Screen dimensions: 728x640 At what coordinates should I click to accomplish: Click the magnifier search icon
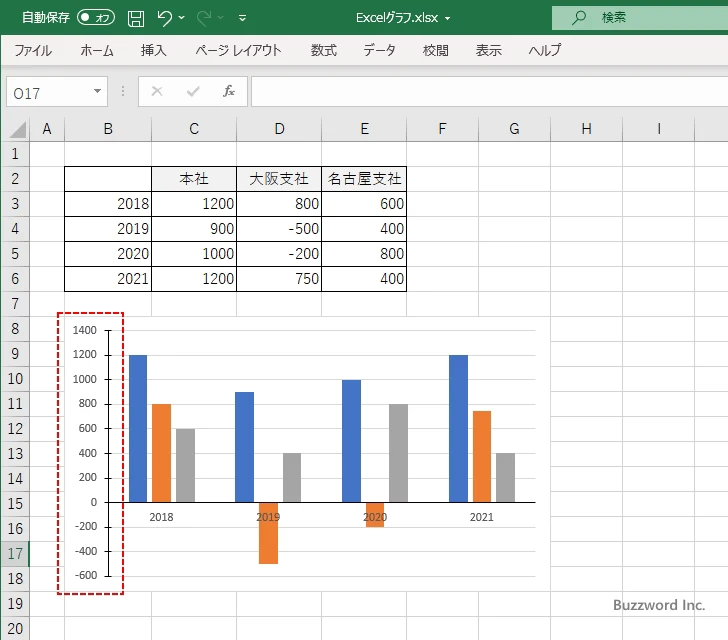point(578,18)
